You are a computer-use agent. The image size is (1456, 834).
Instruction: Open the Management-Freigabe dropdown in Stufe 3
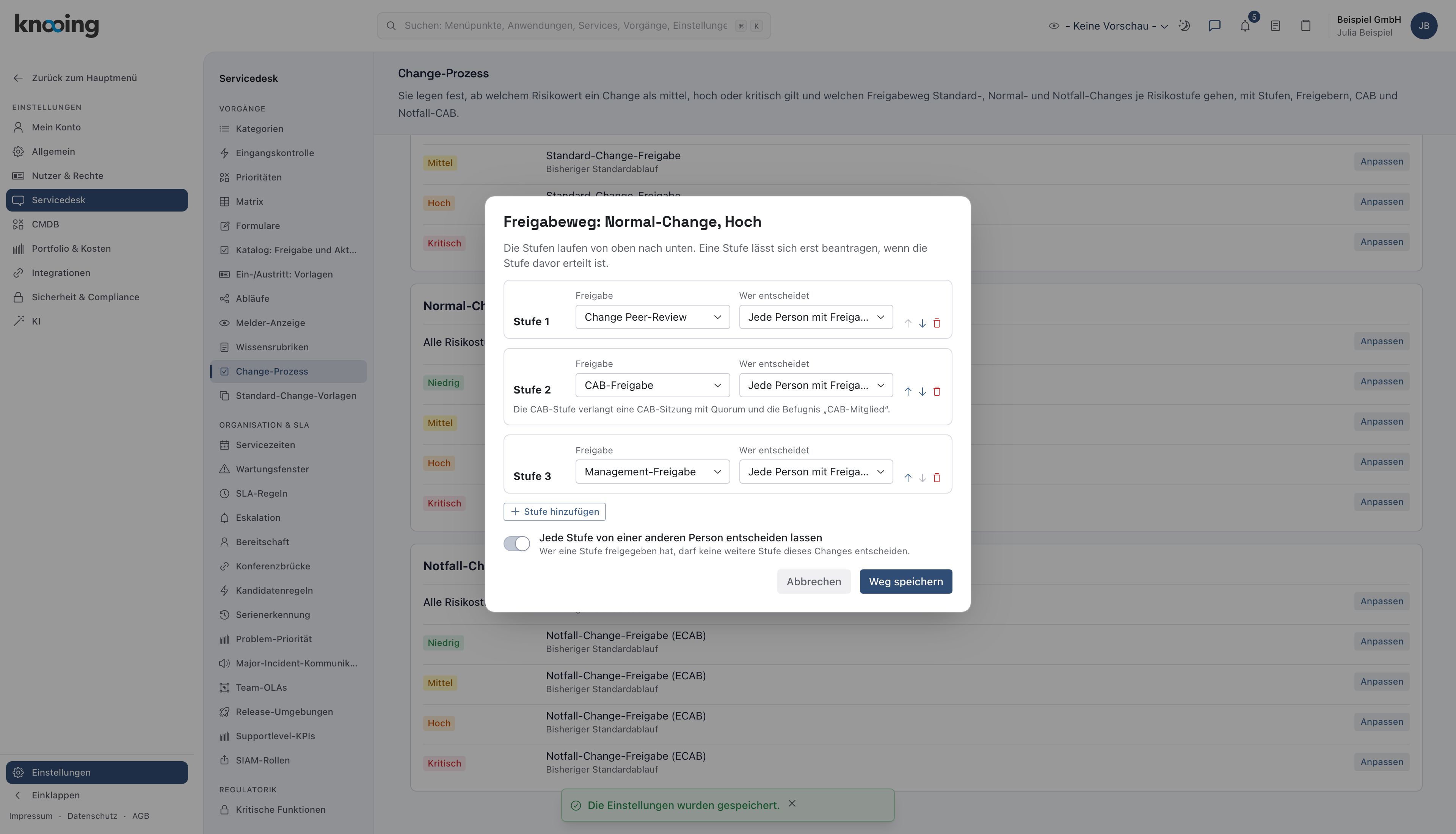tap(653, 472)
